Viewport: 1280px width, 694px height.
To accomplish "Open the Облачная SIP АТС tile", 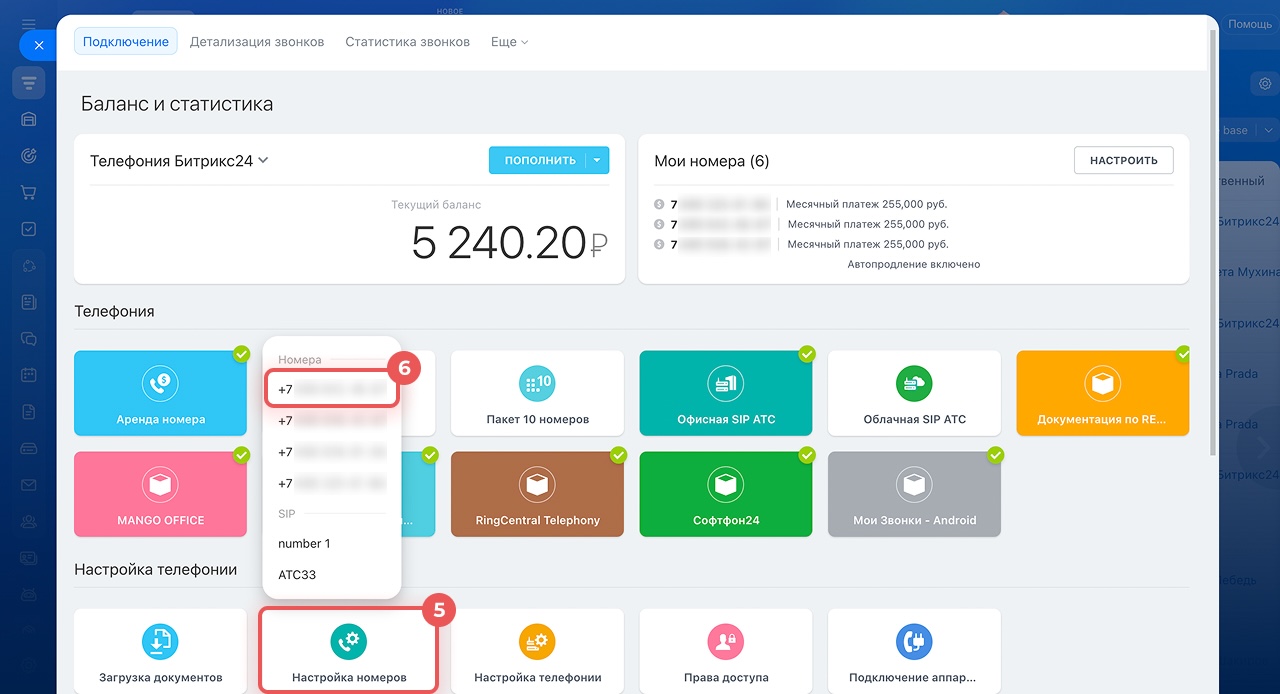I will 914,393.
